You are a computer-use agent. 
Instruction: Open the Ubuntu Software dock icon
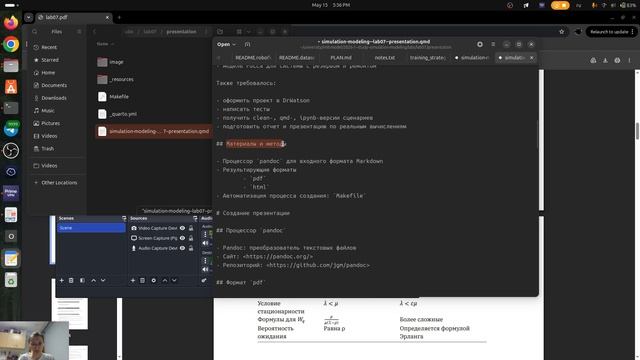click(11, 87)
